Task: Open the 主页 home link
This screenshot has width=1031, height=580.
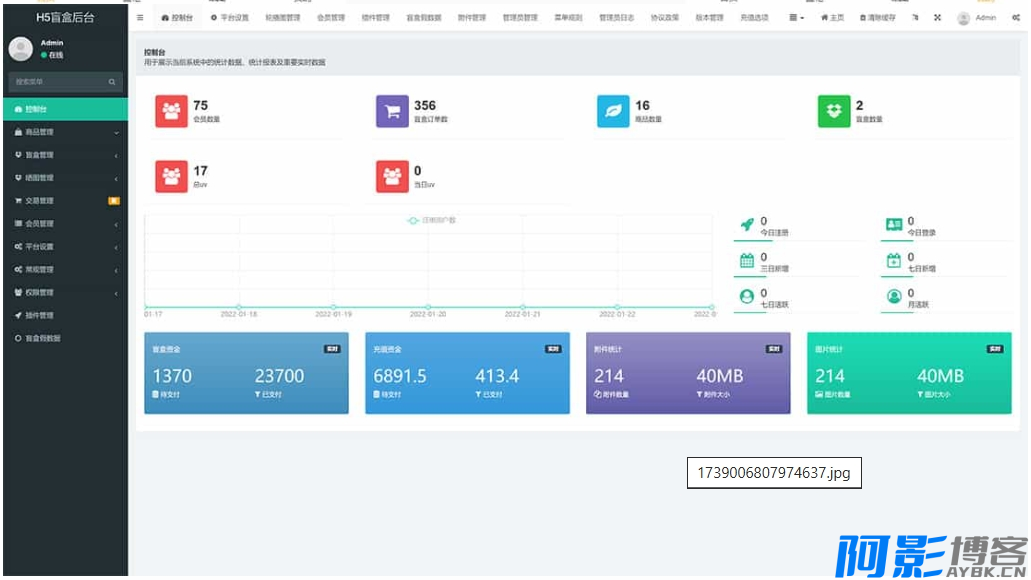Action: [x=832, y=18]
